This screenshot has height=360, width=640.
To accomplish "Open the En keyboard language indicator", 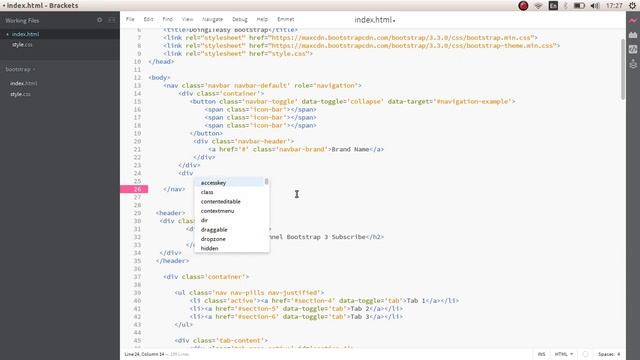I will (x=553, y=6).
